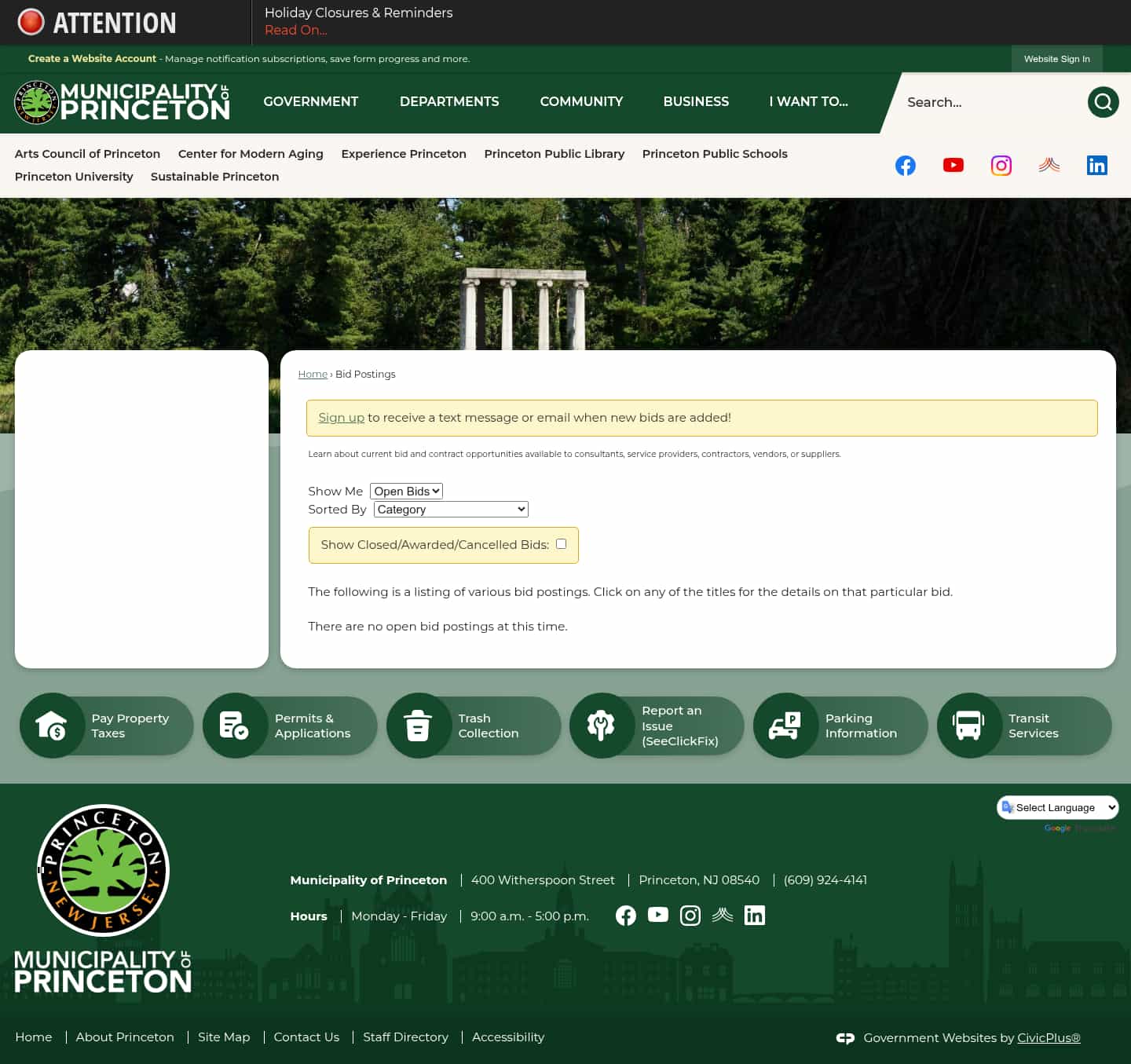Click the Website Sign In button
The width and height of the screenshot is (1131, 1064).
coord(1056,58)
